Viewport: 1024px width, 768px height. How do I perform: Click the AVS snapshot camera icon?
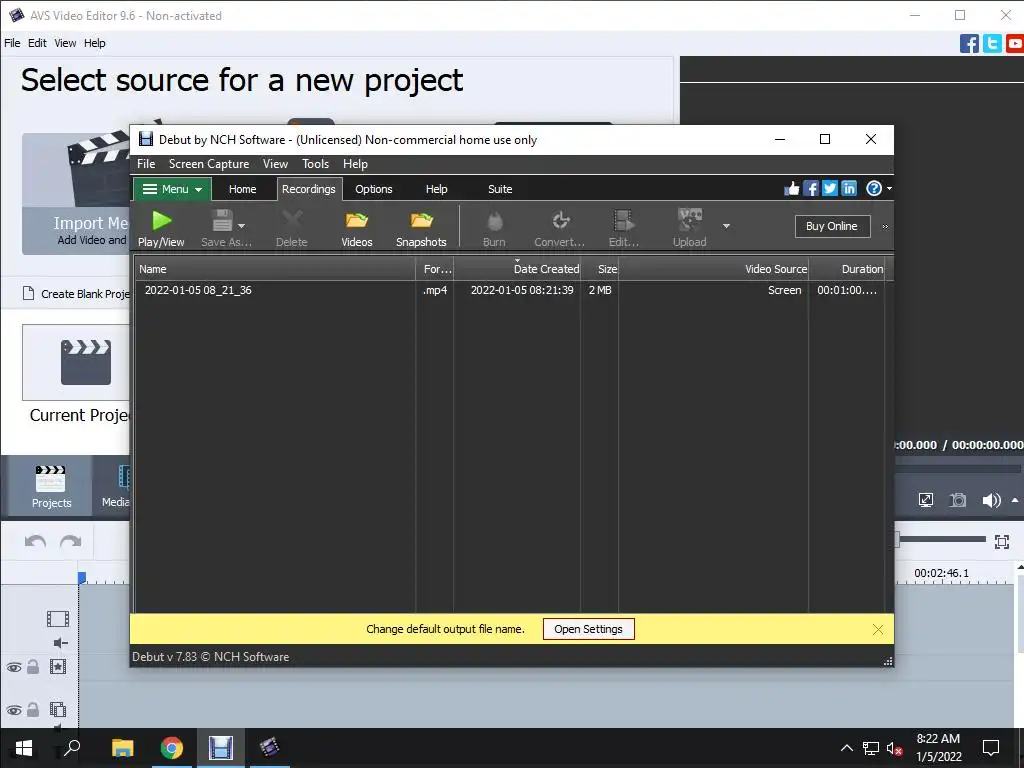click(x=958, y=500)
